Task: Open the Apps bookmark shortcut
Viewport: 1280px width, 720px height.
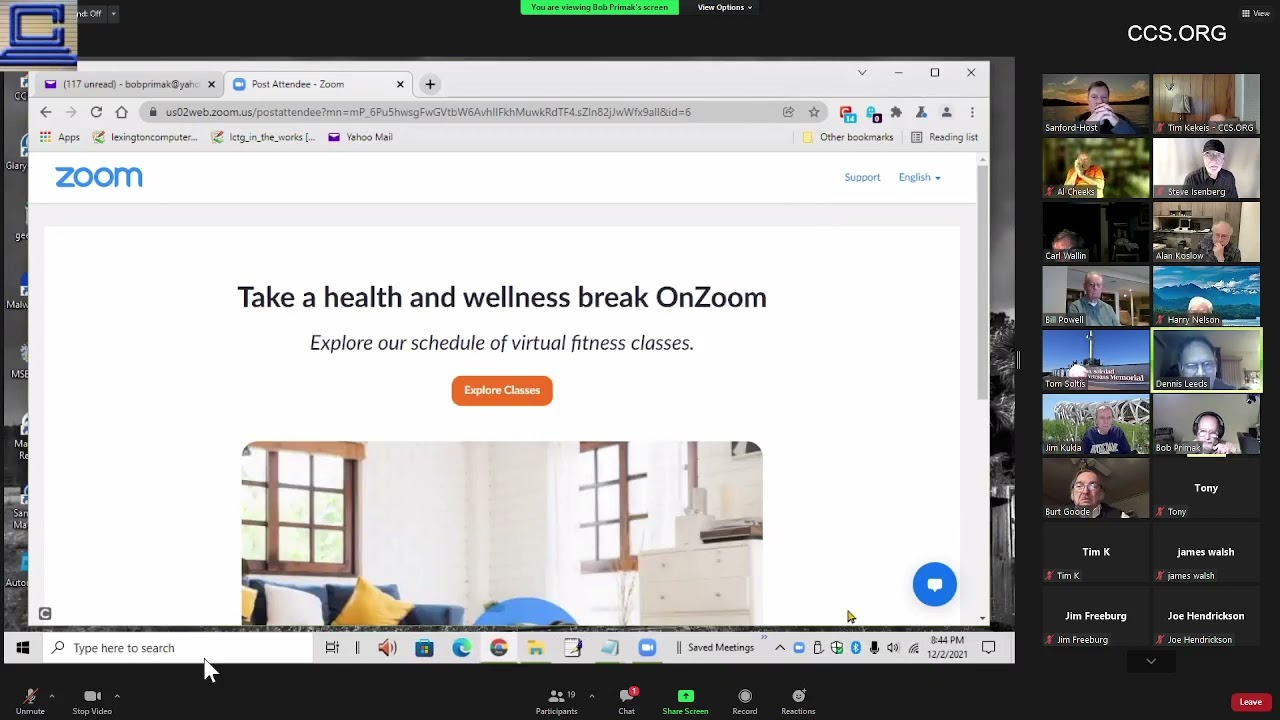Action: click(60, 137)
